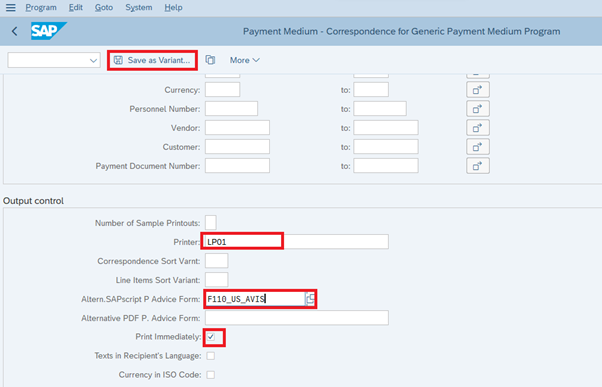This screenshot has width=602, height=387.
Task: Click Line Items Sort Variant field
Action: click(x=217, y=280)
